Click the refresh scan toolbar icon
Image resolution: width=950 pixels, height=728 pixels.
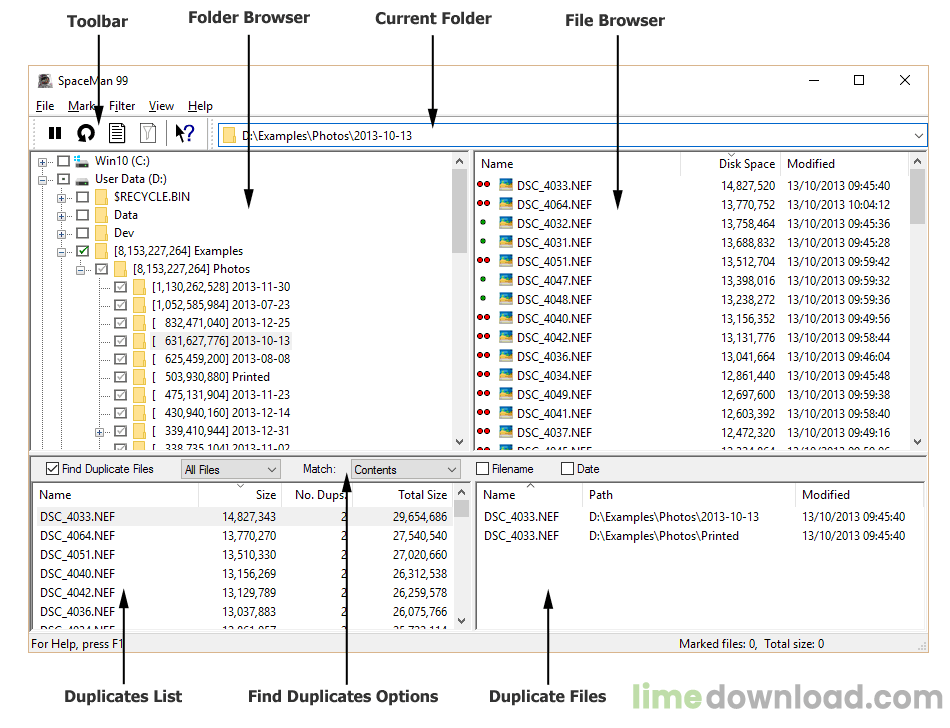pyautogui.click(x=86, y=133)
